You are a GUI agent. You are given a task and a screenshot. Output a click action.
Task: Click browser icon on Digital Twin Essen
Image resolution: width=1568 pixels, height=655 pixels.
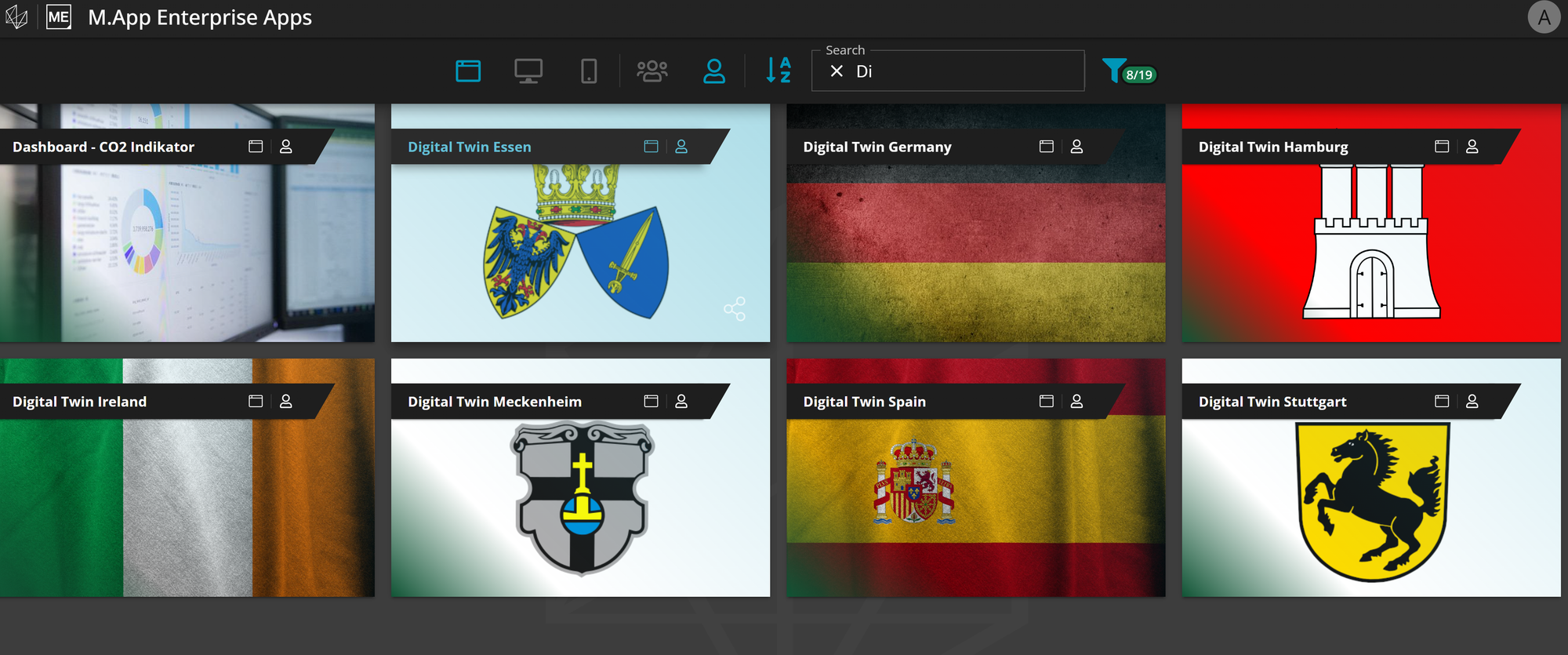click(651, 147)
